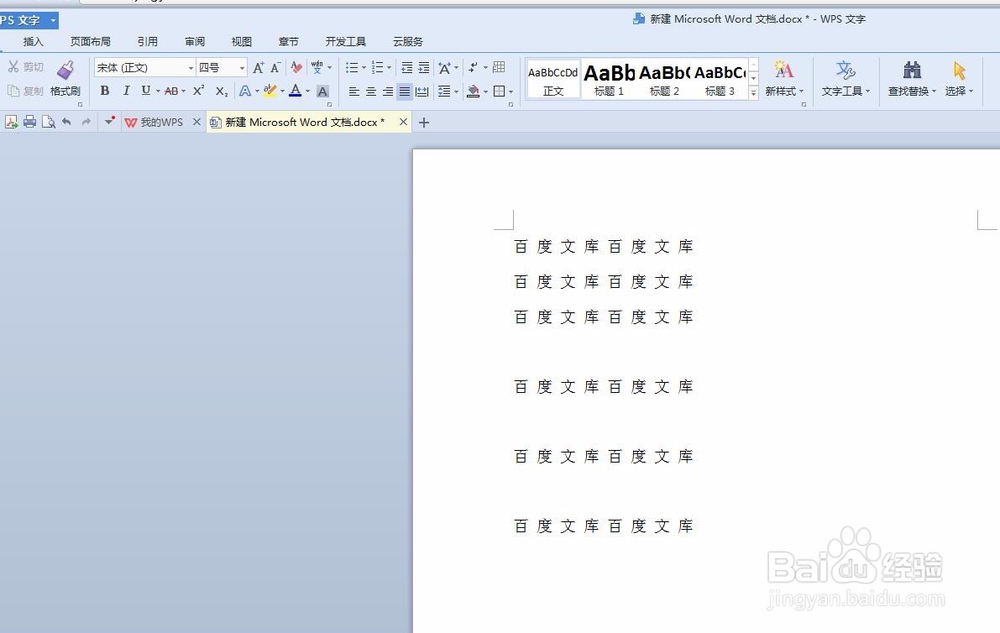Toggle justify alignment

[x=404, y=92]
